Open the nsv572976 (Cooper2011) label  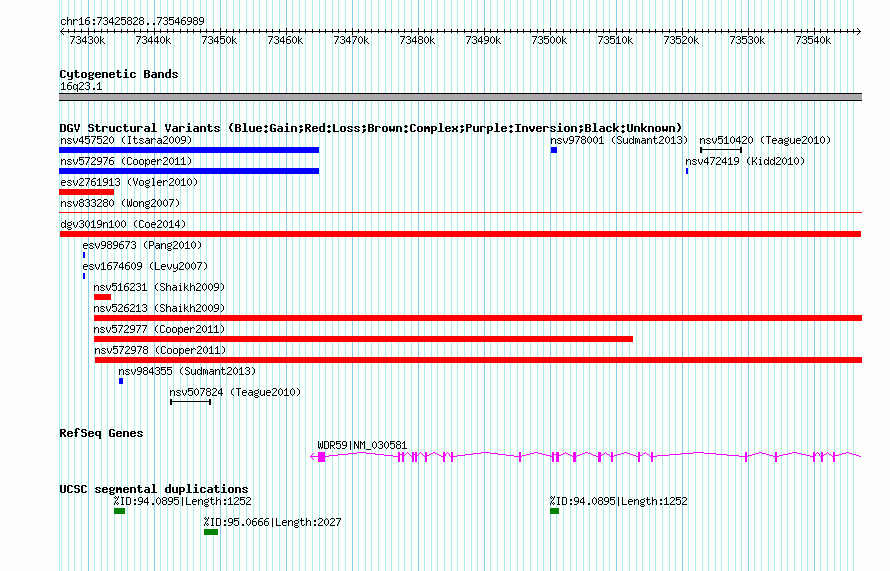[126, 161]
